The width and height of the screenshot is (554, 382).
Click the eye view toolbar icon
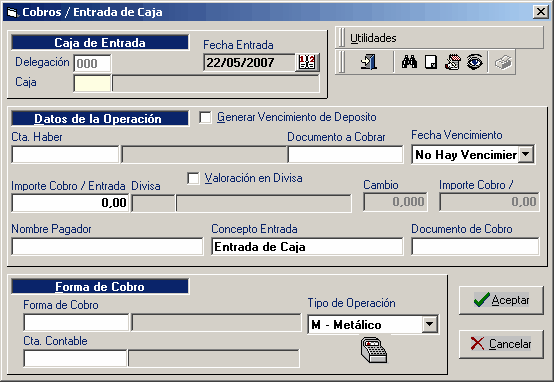(475, 62)
